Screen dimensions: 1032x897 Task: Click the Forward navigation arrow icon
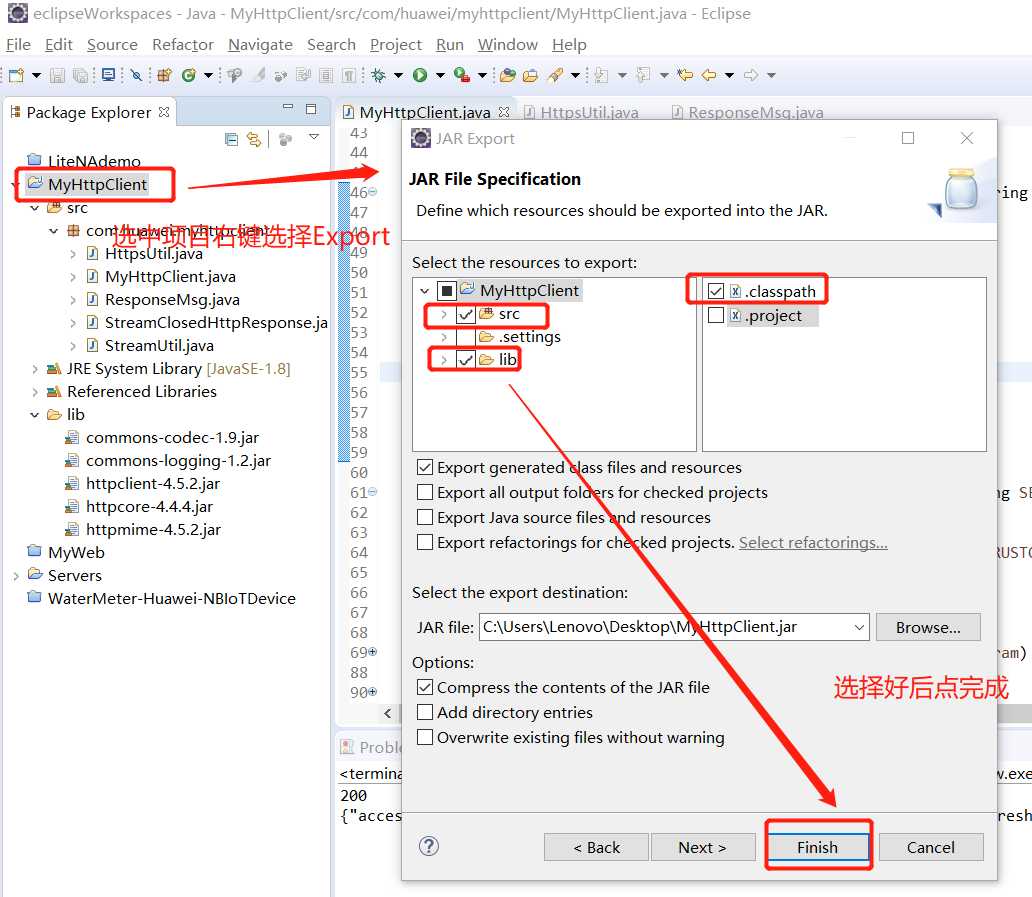[x=751, y=75]
